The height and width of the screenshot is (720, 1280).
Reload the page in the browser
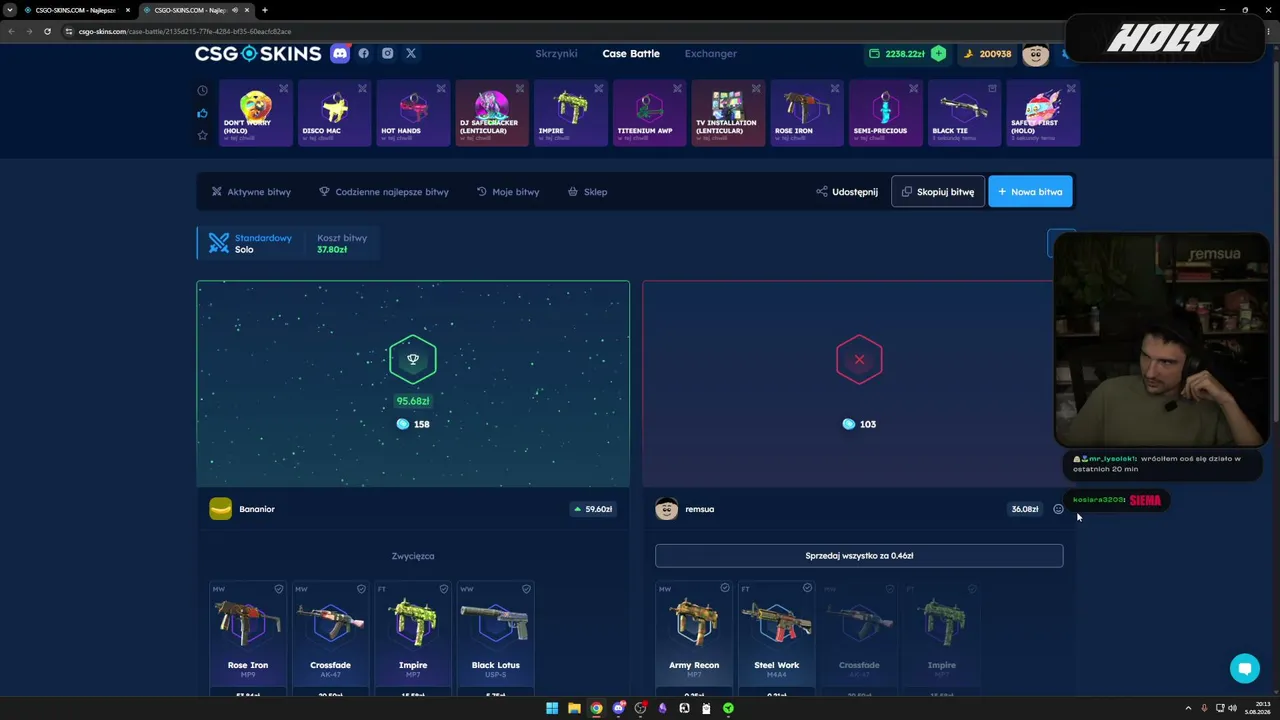[x=47, y=31]
